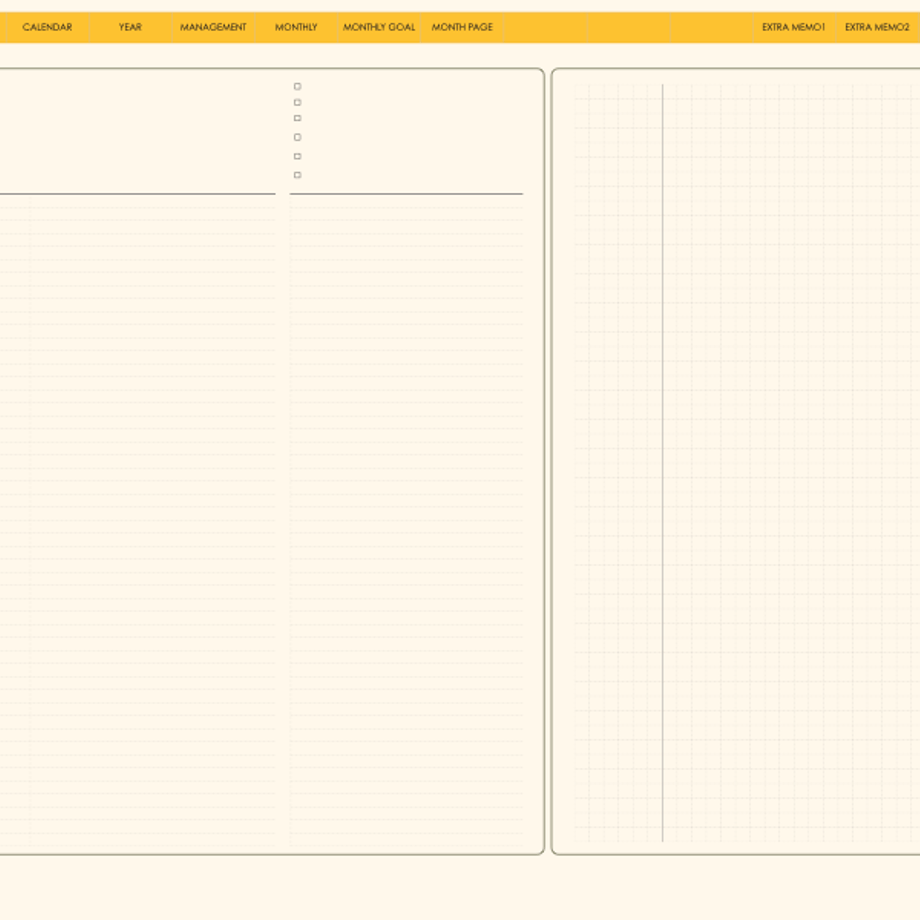Open the CALENDAR tab
Screen dimensions: 920x920
coord(47,27)
